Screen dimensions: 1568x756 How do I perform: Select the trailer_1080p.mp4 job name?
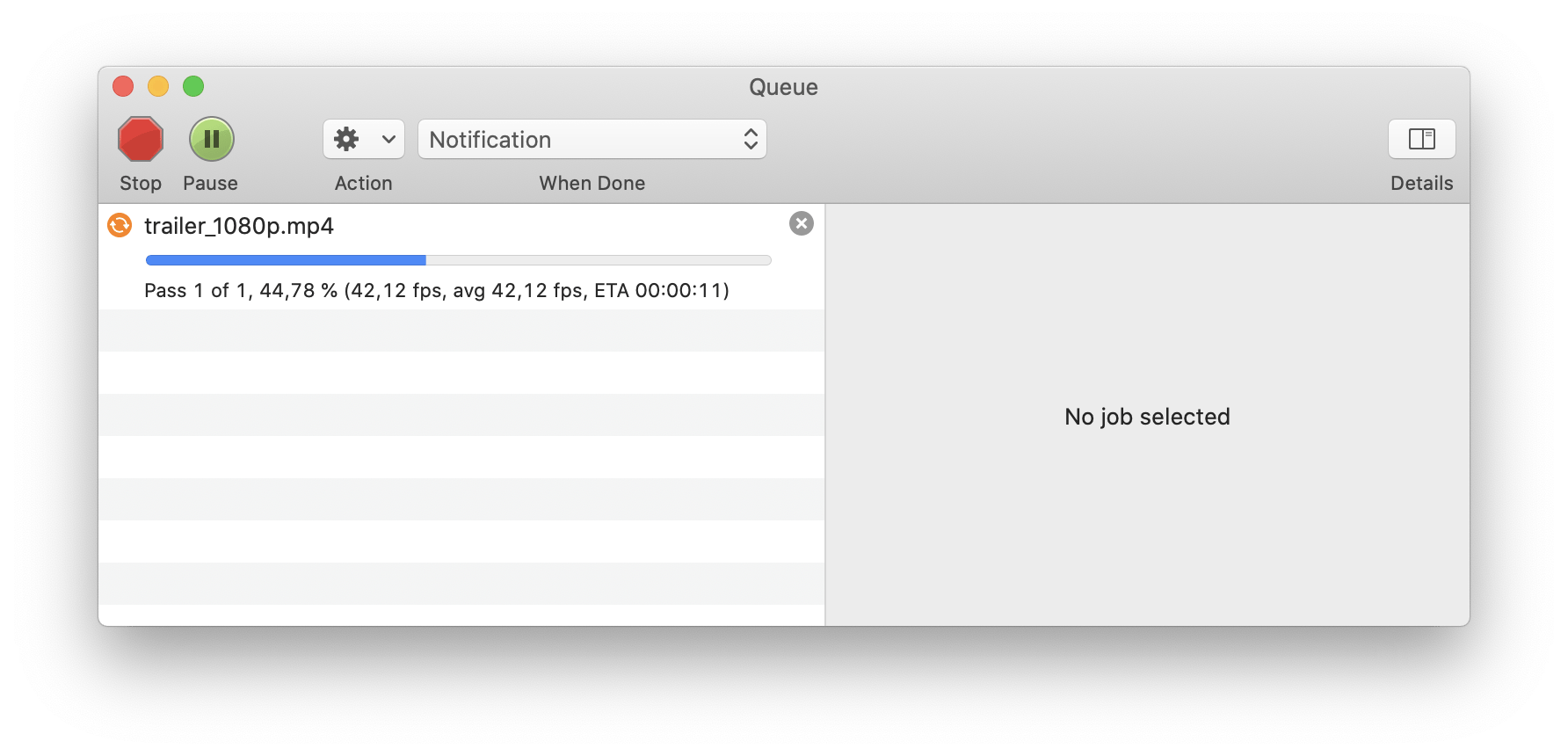239,227
